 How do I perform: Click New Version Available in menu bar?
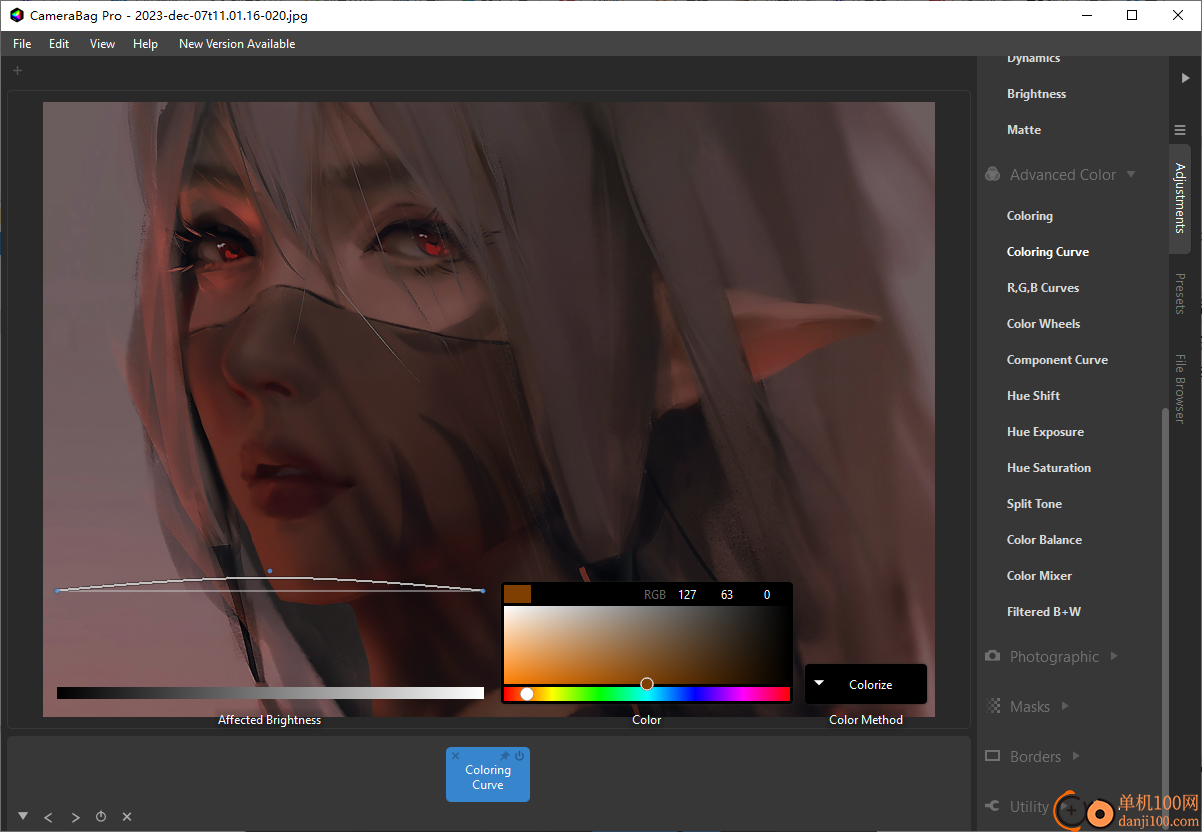tap(237, 44)
